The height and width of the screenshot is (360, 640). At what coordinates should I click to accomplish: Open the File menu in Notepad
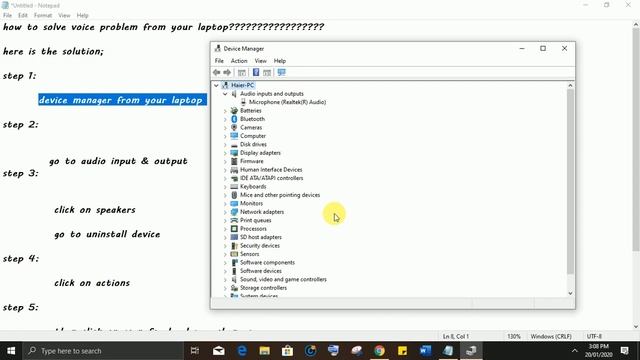click(7, 15)
